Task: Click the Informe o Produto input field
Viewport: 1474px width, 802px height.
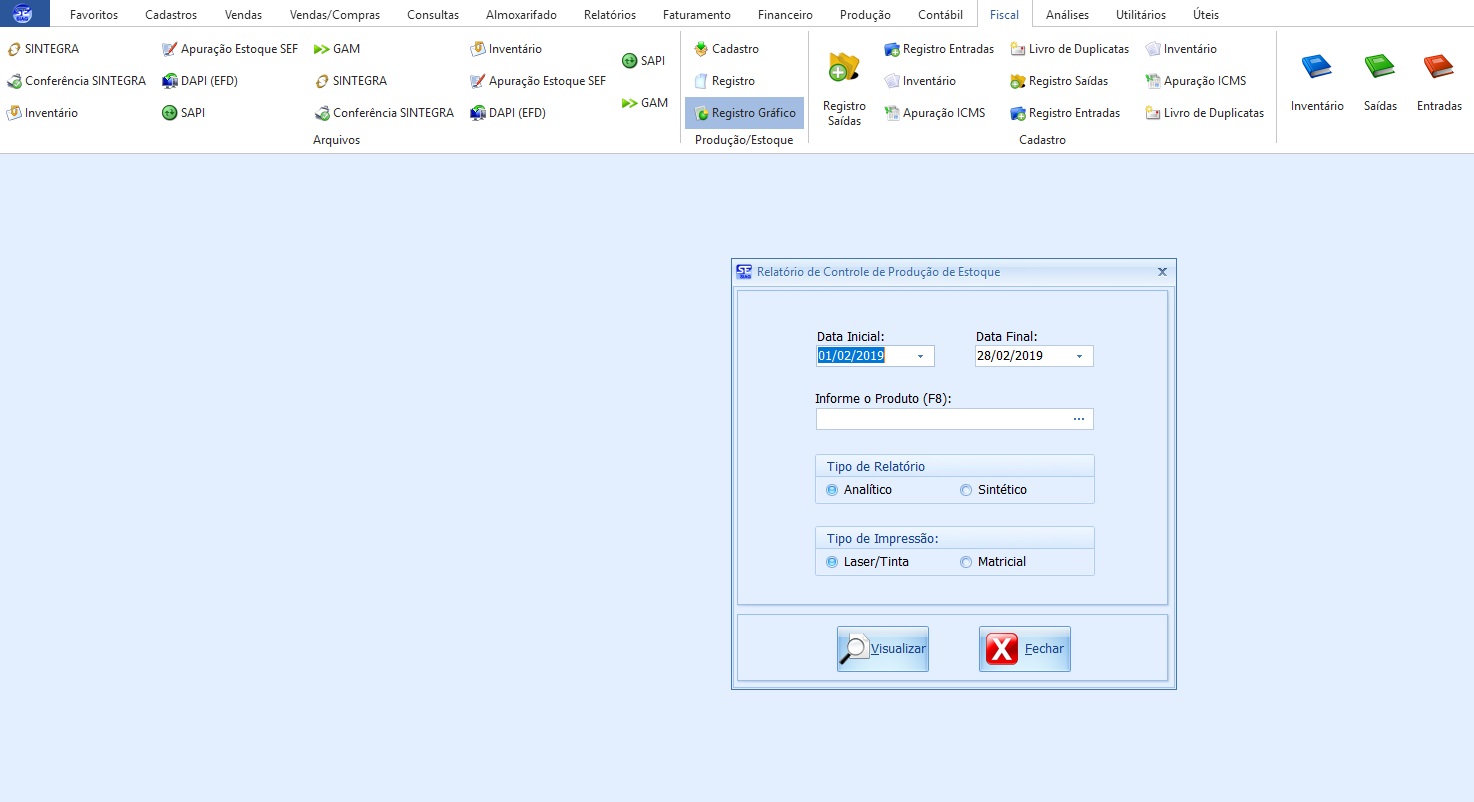Action: [940, 419]
